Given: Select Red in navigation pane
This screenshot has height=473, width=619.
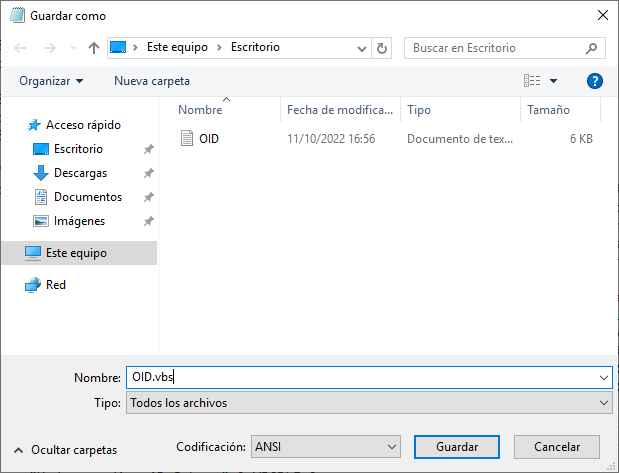Looking at the screenshot, I should (56, 285).
